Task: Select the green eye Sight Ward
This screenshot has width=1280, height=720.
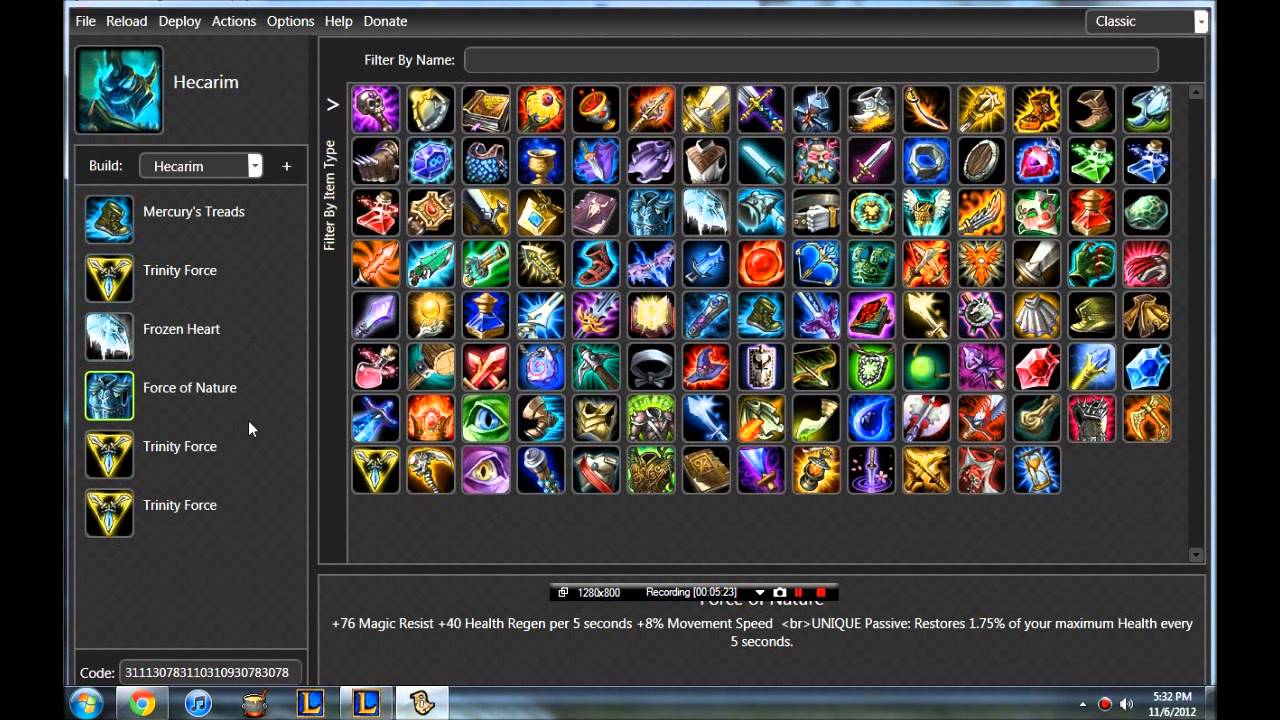Action: (x=486, y=418)
